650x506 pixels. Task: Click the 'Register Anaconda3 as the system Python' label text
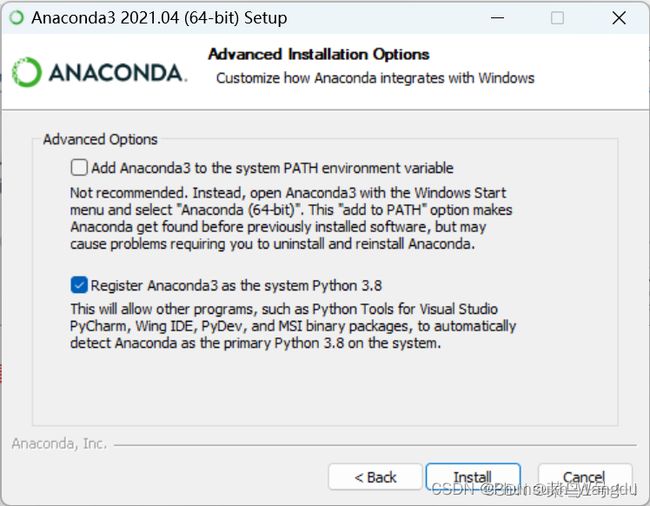236,286
